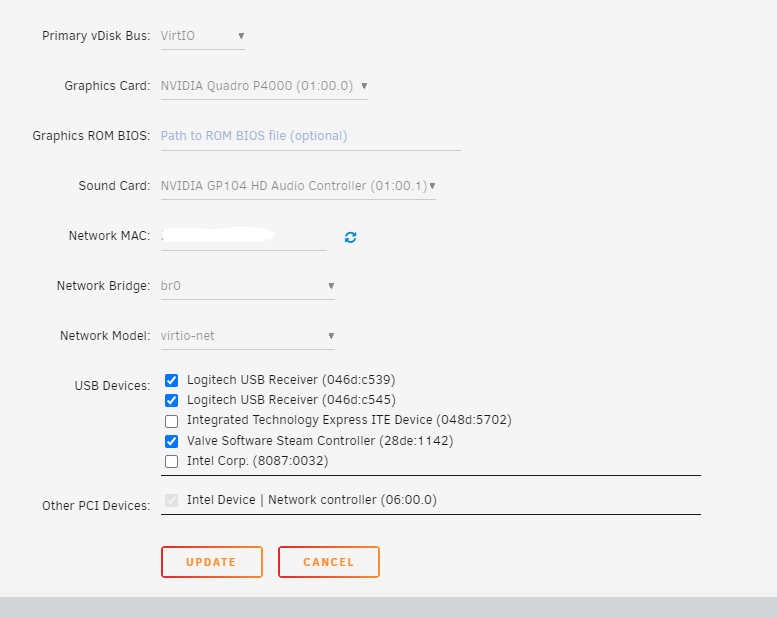Open the Graphics Card dropdown
This screenshot has width=777, height=618.
[x=264, y=86]
